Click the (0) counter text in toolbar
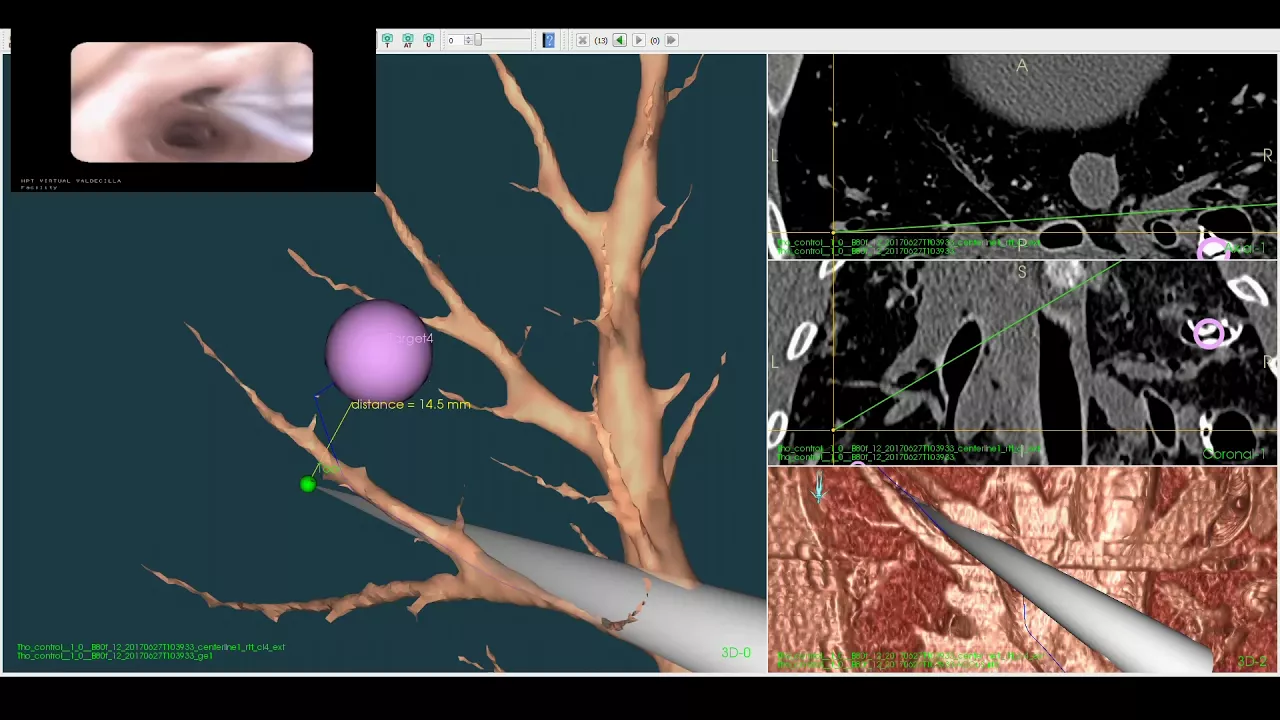Image resolution: width=1280 pixels, height=720 pixels. point(655,40)
